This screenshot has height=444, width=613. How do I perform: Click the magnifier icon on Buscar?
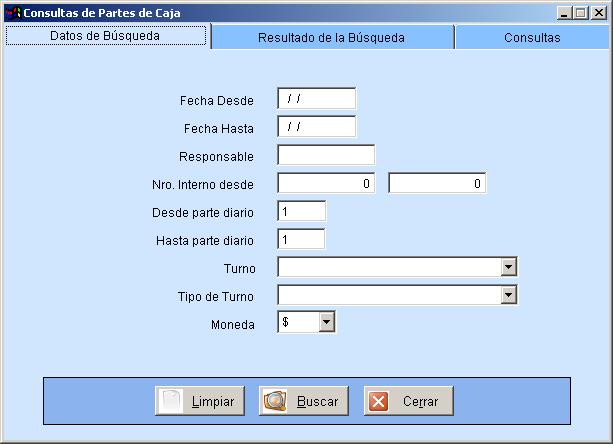point(276,401)
